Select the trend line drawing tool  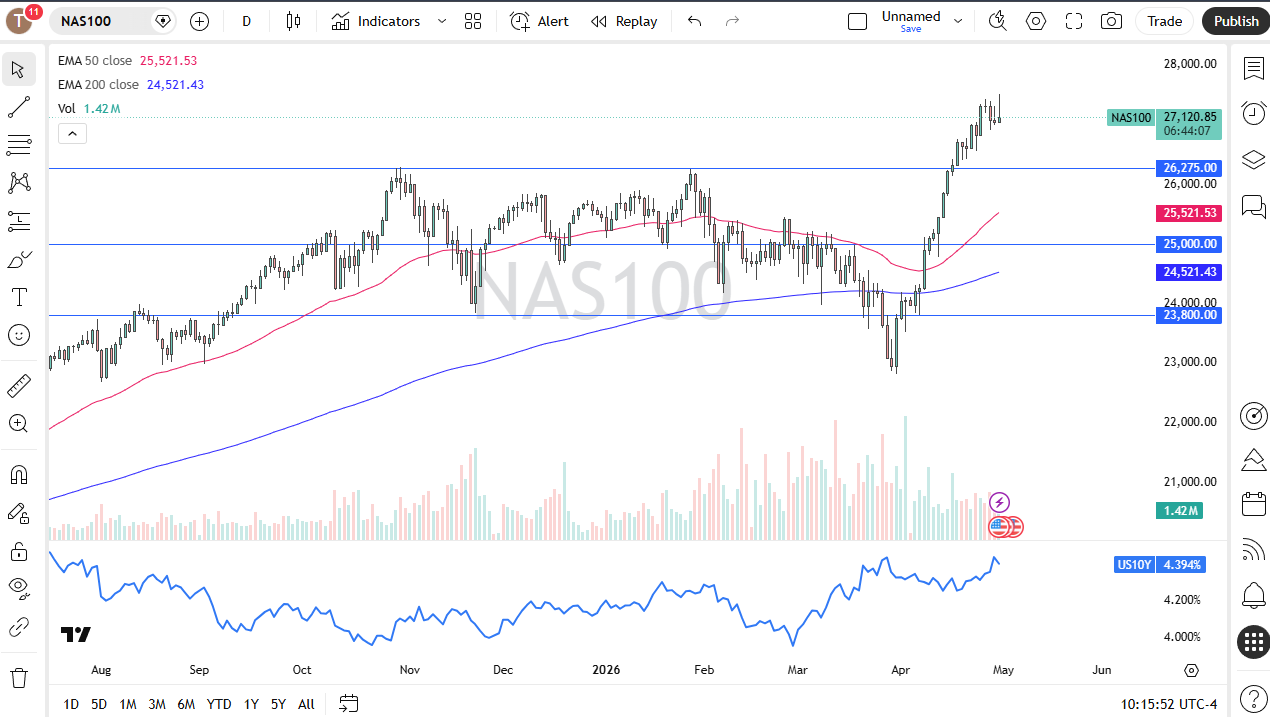point(18,107)
